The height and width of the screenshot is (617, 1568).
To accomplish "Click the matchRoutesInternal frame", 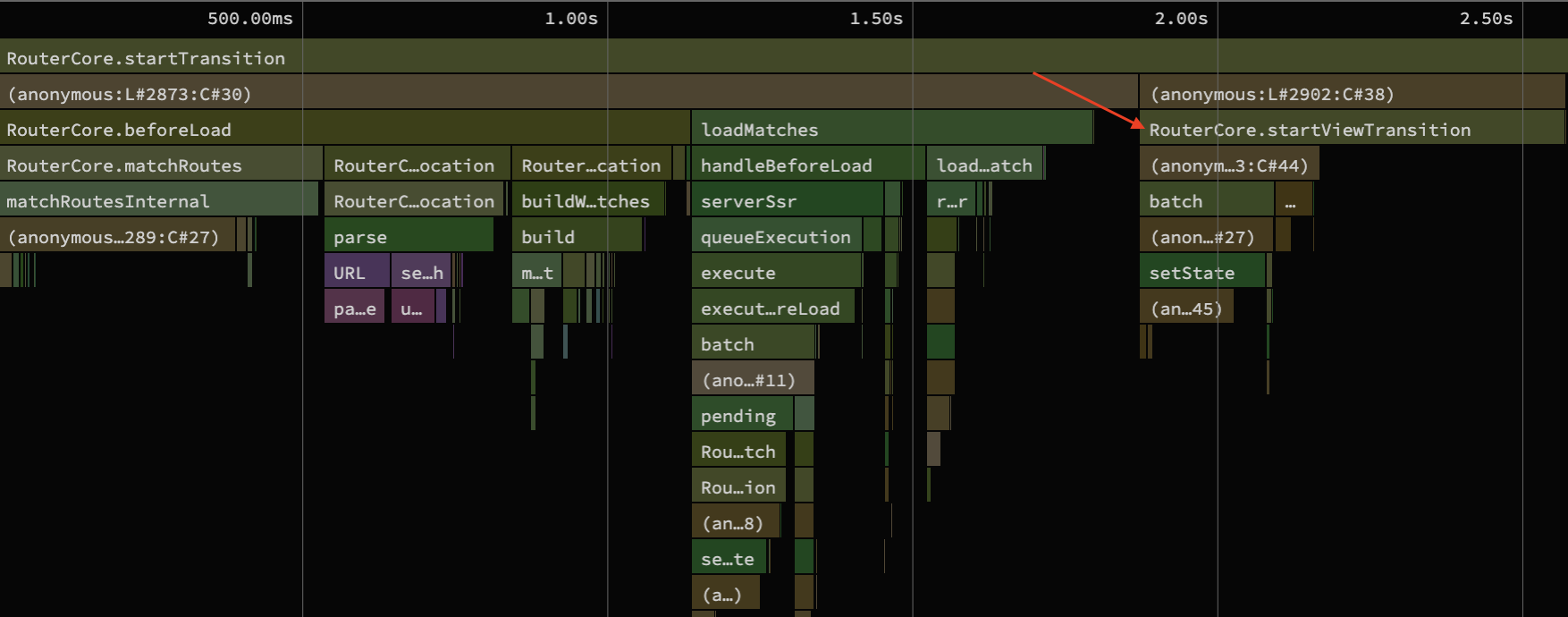I will pyautogui.click(x=159, y=200).
